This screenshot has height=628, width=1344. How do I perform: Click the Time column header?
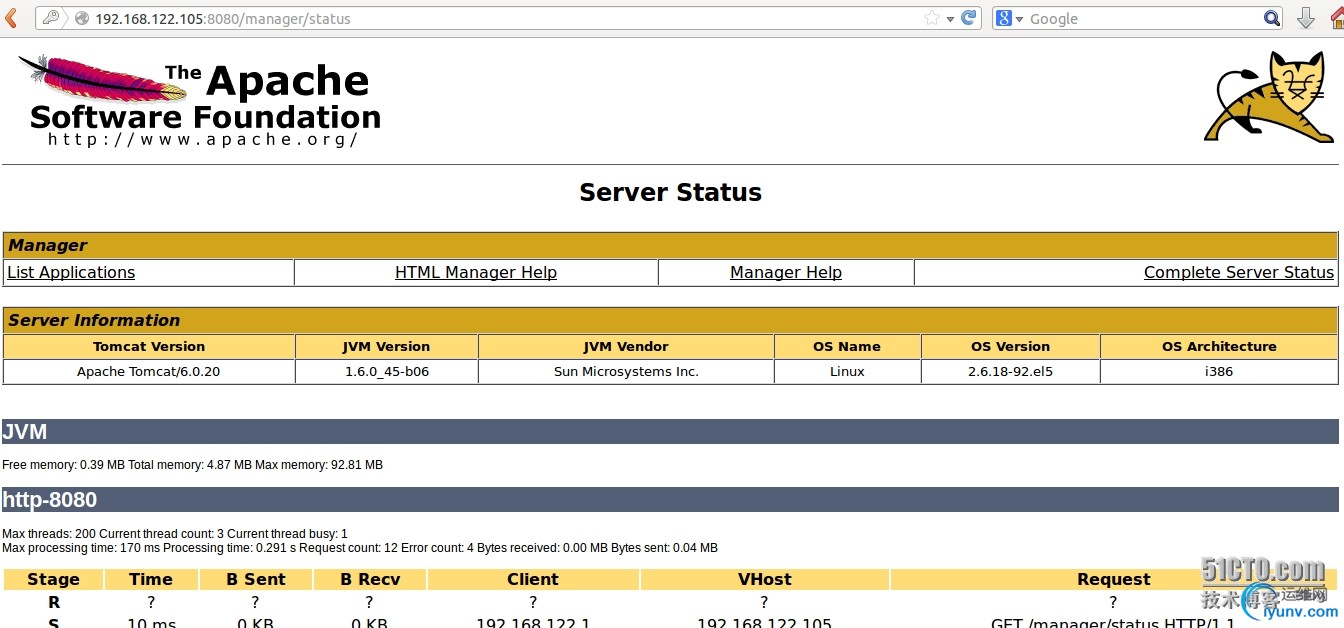[151, 579]
